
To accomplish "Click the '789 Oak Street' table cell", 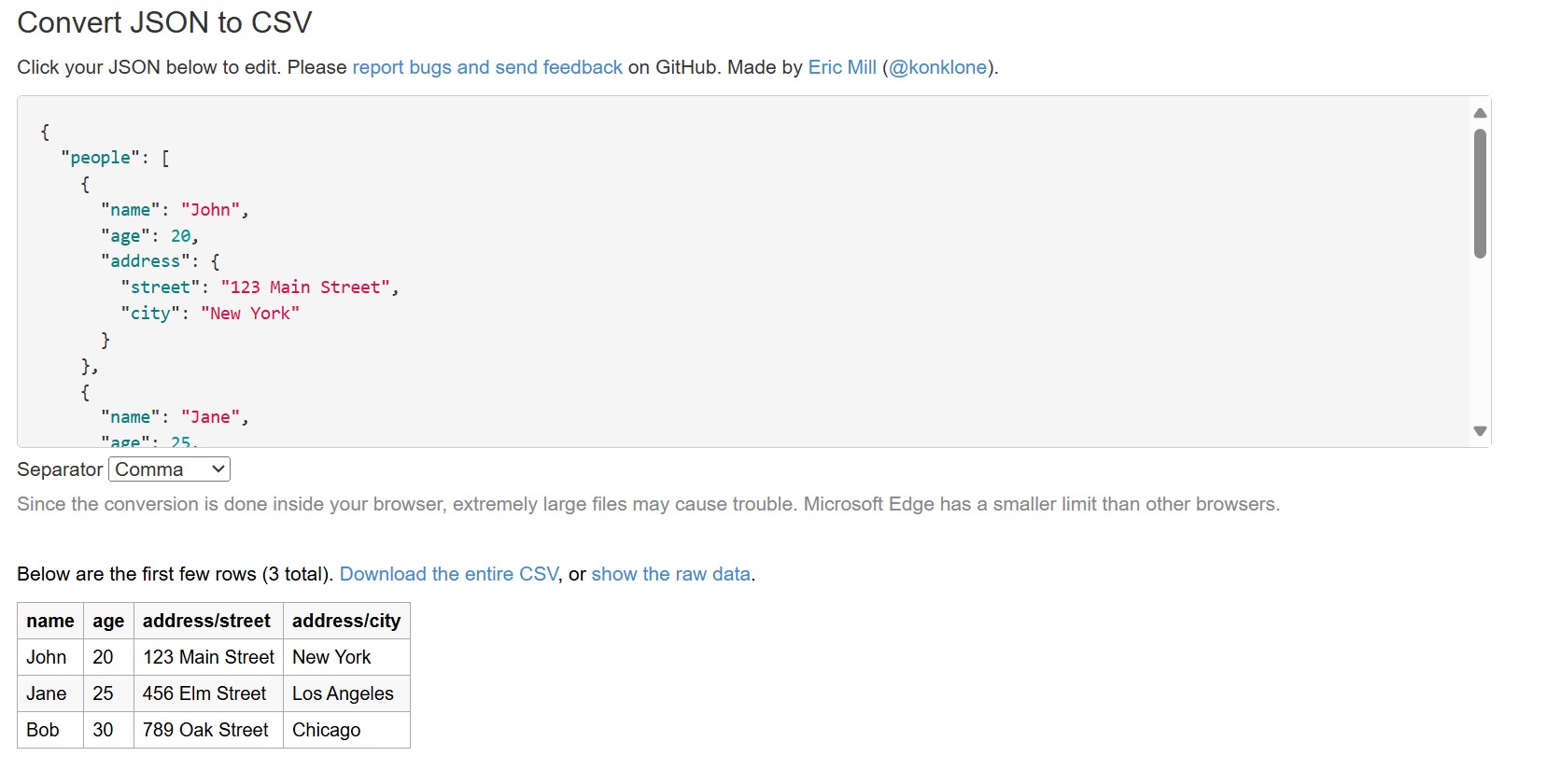I will (207, 730).
